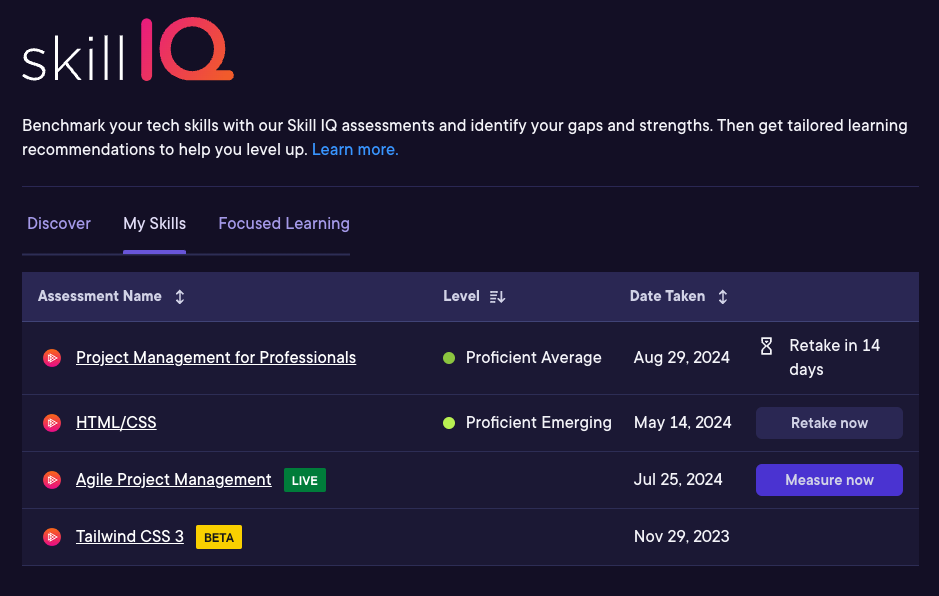Image resolution: width=939 pixels, height=596 pixels.
Task: Open the HTML/CSS assessment link
Action: (x=116, y=422)
